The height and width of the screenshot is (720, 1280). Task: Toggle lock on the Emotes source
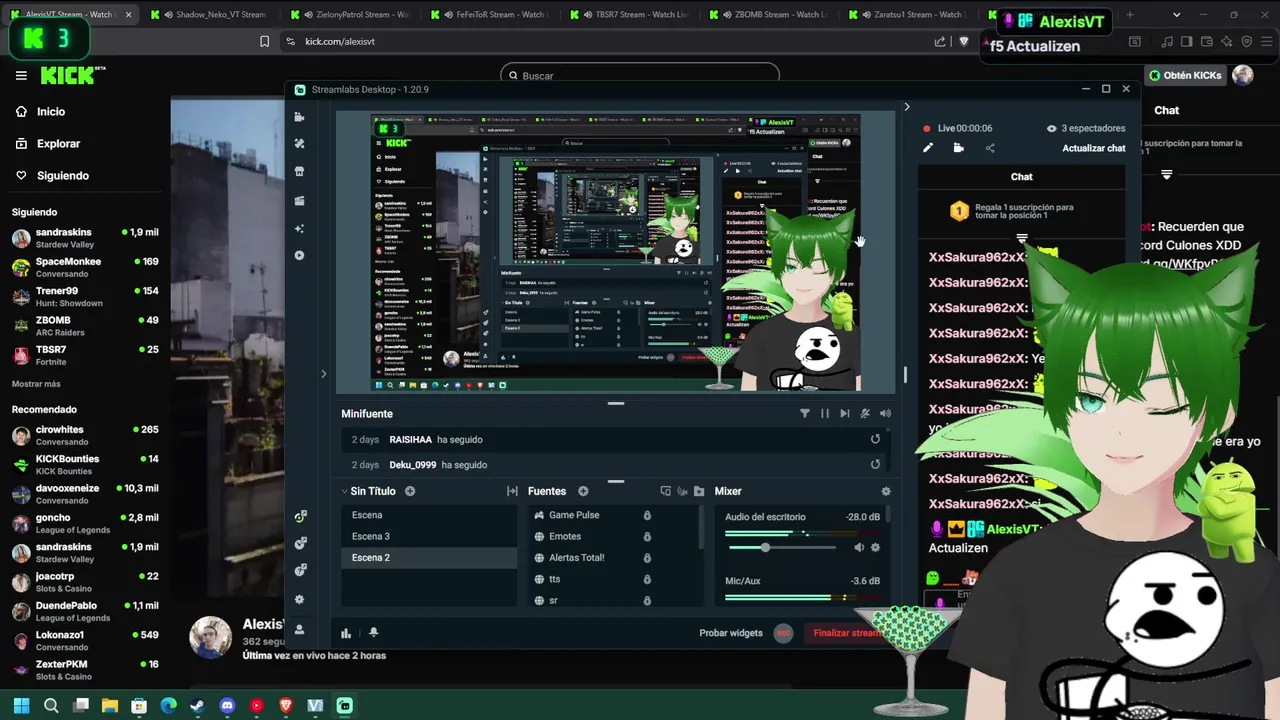point(647,537)
